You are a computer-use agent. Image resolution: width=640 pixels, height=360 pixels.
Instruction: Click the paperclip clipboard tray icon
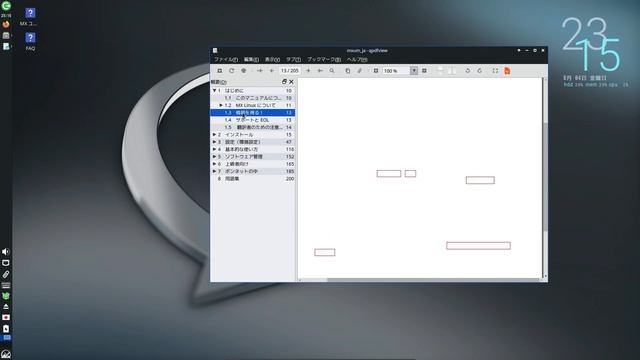click(x=6, y=274)
